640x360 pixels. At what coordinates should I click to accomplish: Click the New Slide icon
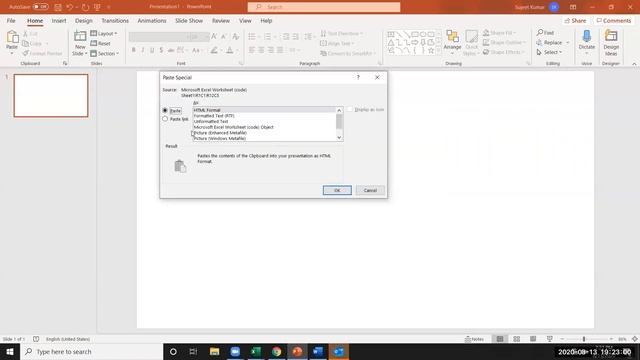click(80, 37)
